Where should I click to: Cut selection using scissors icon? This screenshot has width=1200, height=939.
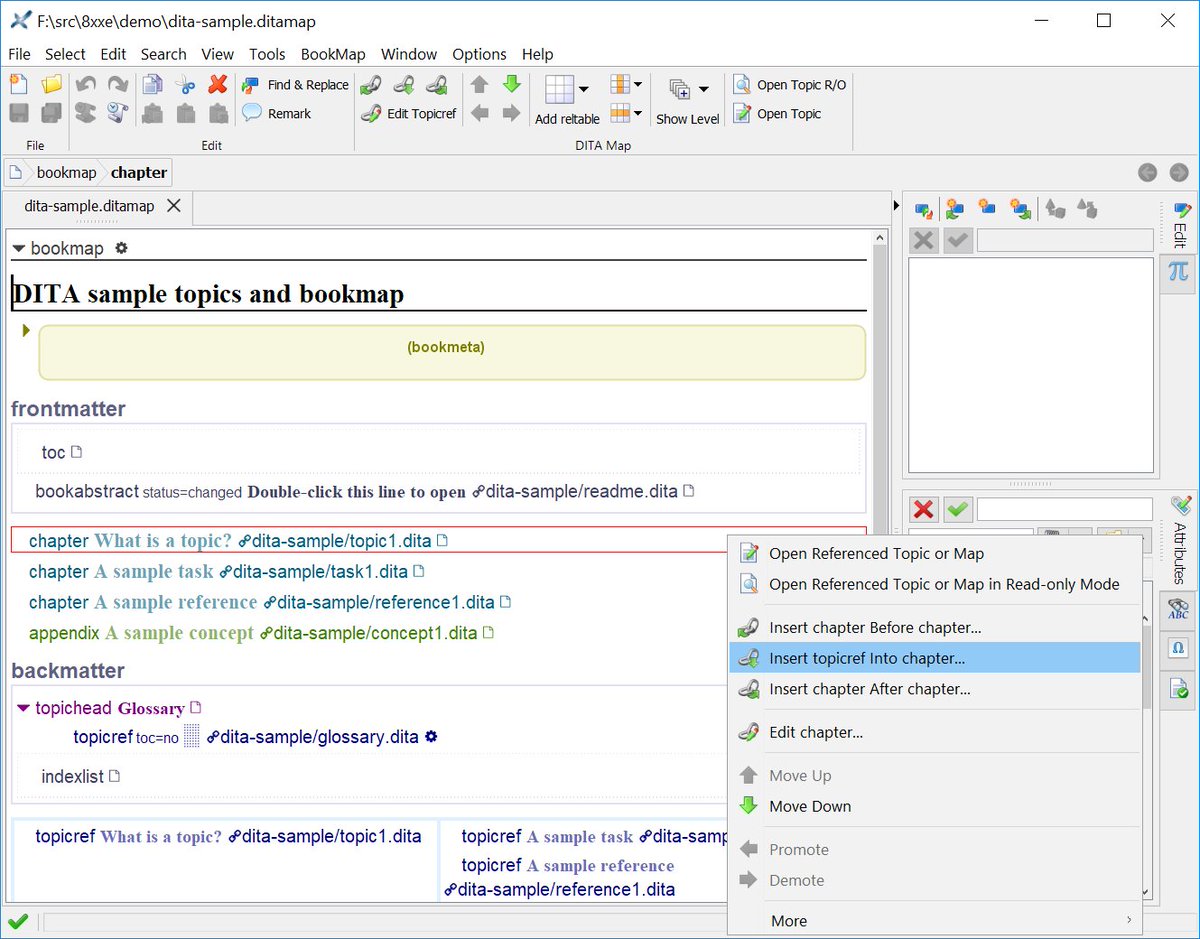point(185,85)
